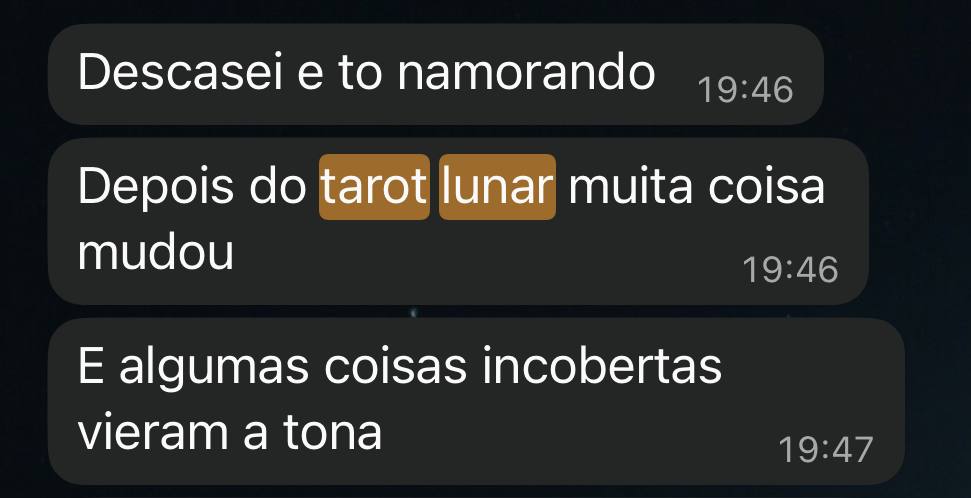The width and height of the screenshot is (971, 498).
Task: Click the 19:47 timestamp
Action: pos(825,450)
